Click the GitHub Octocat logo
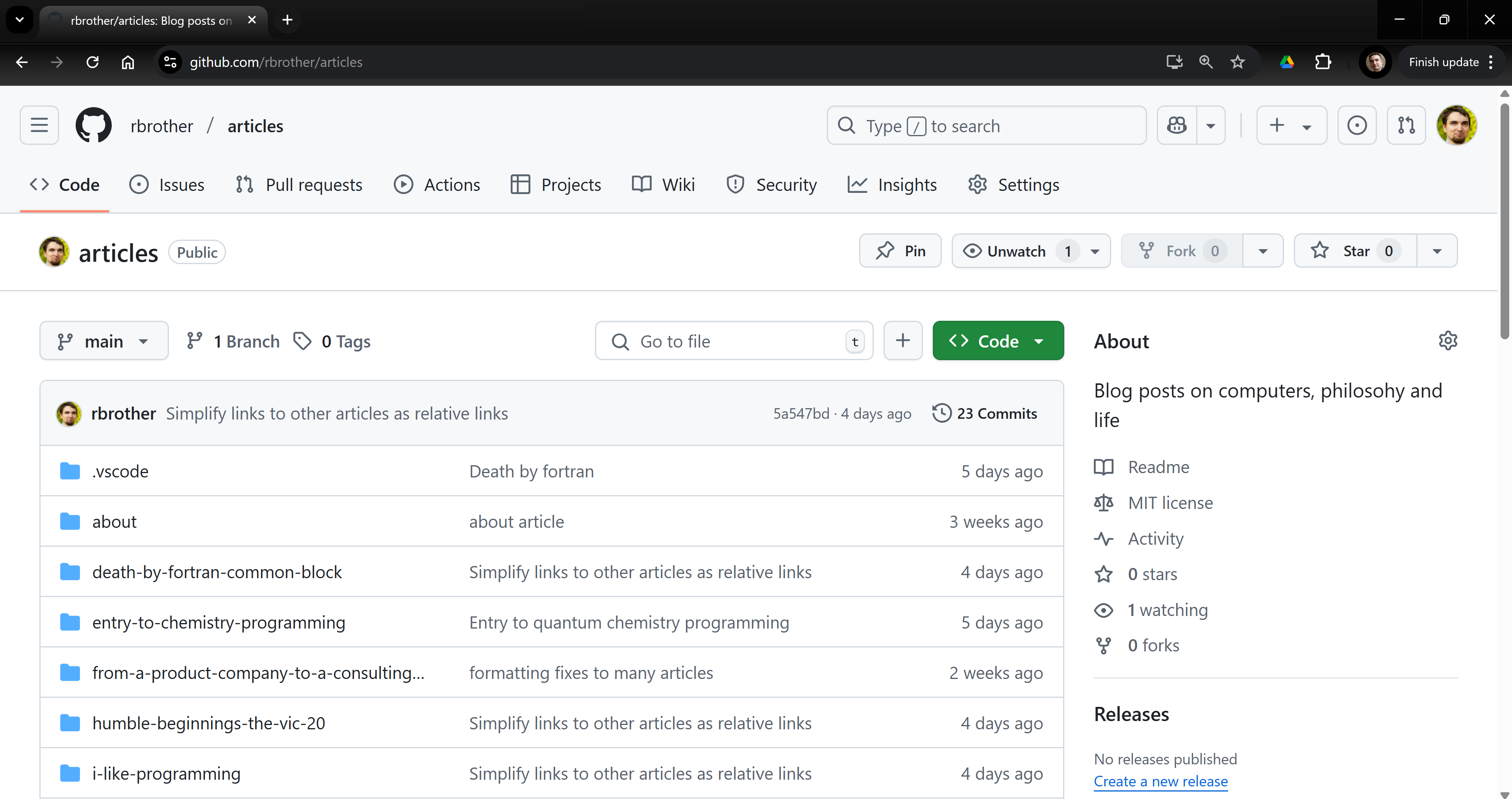The height and width of the screenshot is (799, 1512). click(93, 126)
